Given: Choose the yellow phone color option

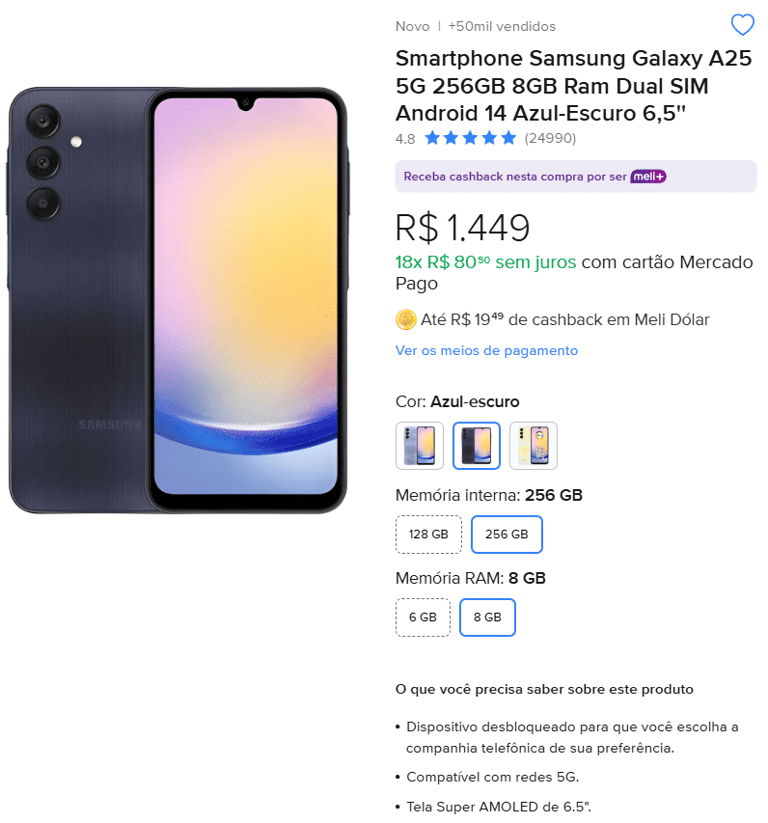Looking at the screenshot, I should [533, 446].
